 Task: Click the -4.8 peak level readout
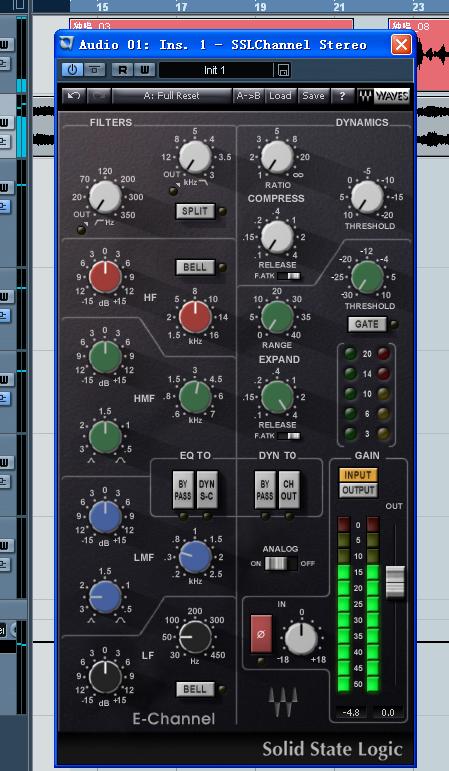[351, 712]
